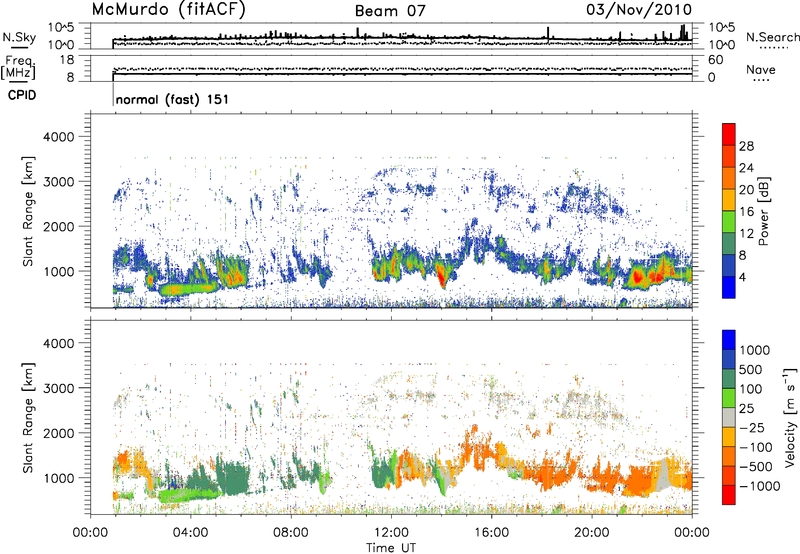The height and width of the screenshot is (554, 800).
Task: Click the 'Freq. [MHz]' axis label
Action: 18,68
